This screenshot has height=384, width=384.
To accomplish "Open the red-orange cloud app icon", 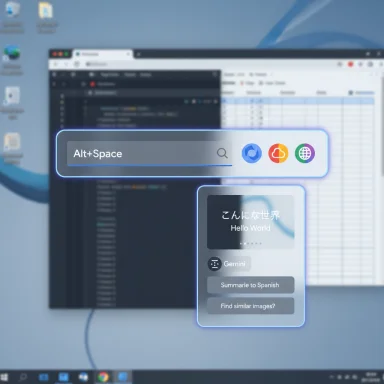I will pos(278,153).
